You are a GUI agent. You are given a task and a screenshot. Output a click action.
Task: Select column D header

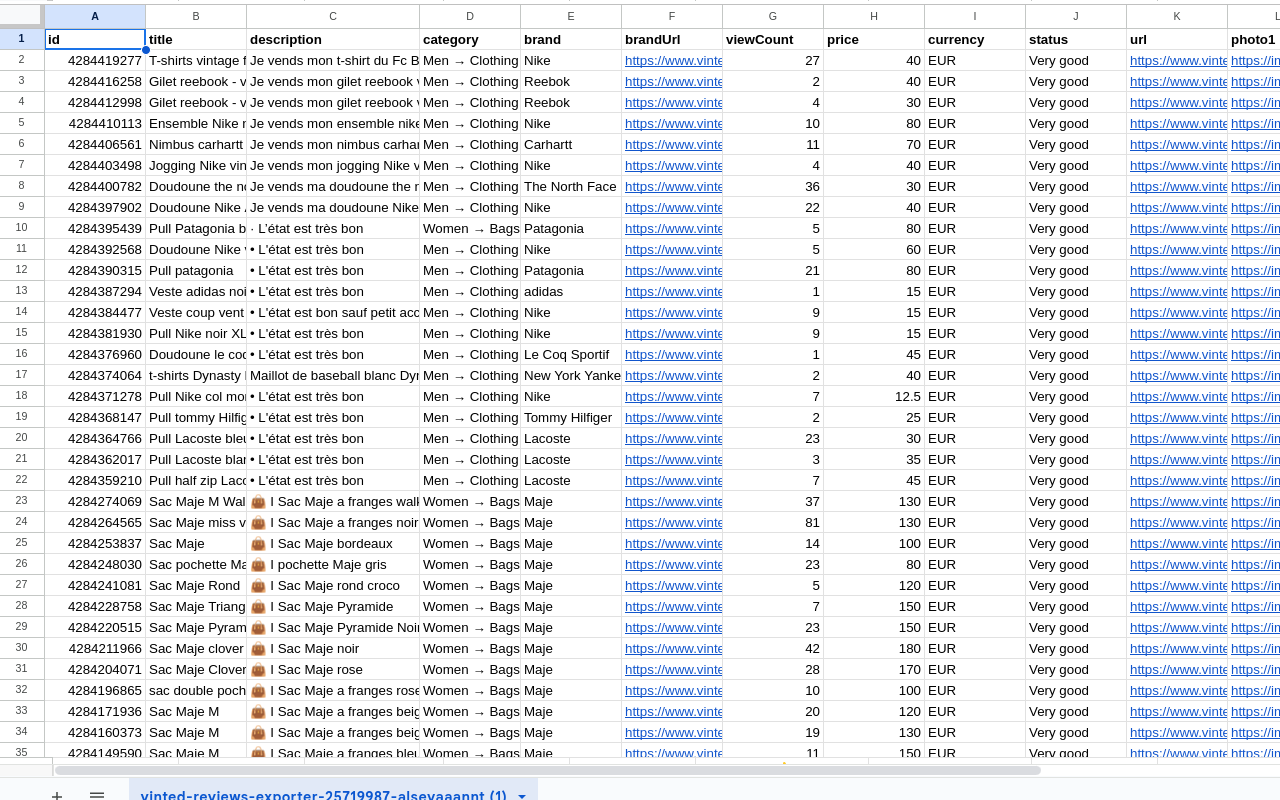click(x=470, y=17)
